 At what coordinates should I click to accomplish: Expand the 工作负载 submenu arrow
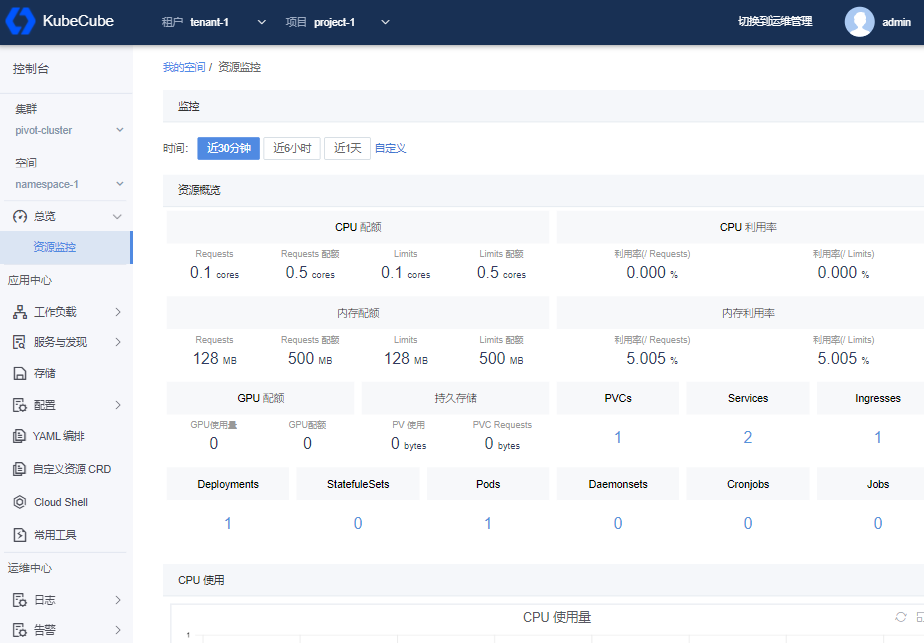pos(118,312)
